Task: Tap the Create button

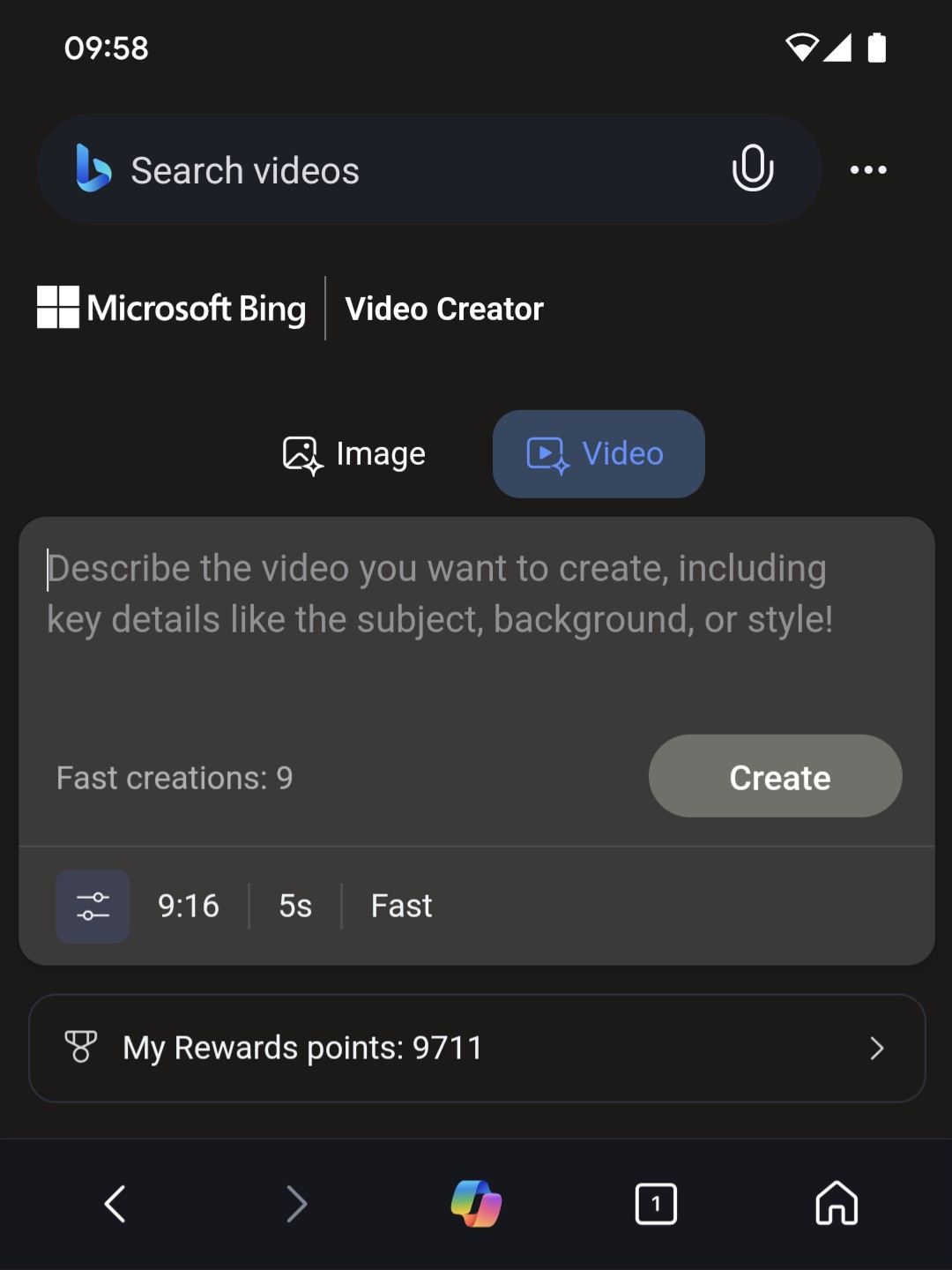Action: (x=776, y=776)
